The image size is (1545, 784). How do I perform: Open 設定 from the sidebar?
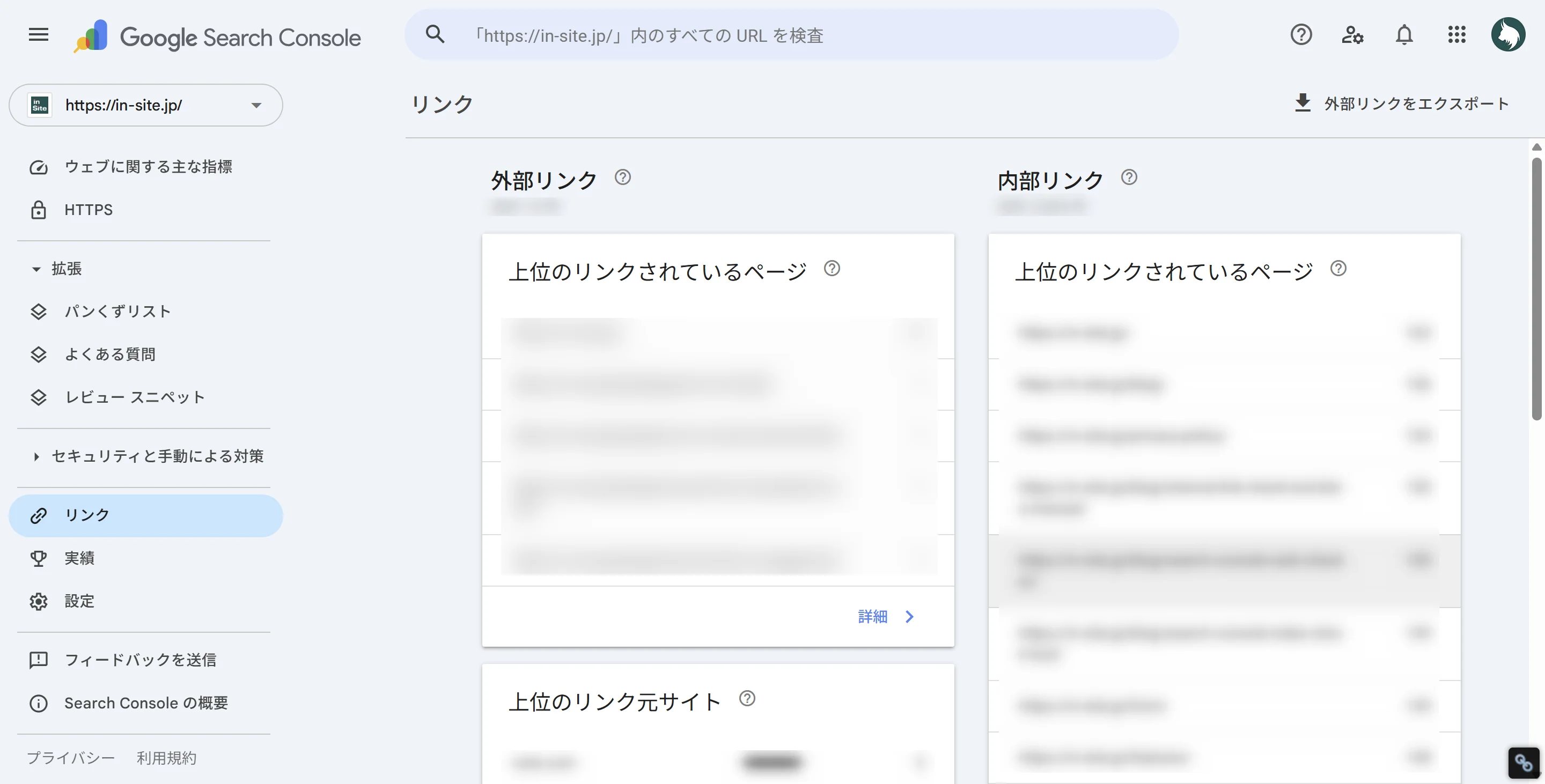[x=79, y=601]
